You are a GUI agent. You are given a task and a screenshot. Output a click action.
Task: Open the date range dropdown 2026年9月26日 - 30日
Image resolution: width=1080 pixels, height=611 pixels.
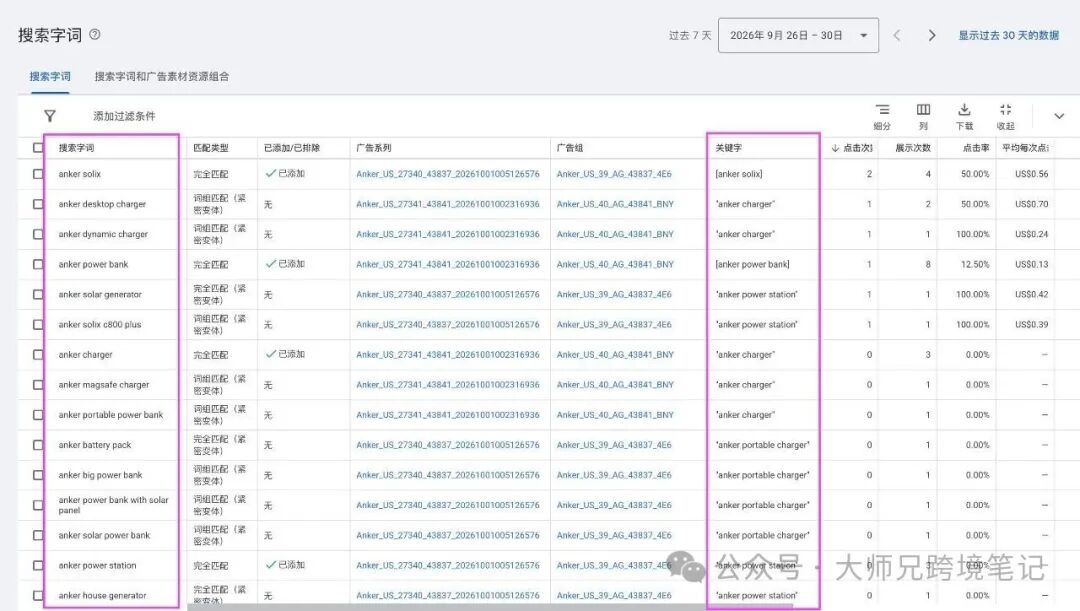798,35
